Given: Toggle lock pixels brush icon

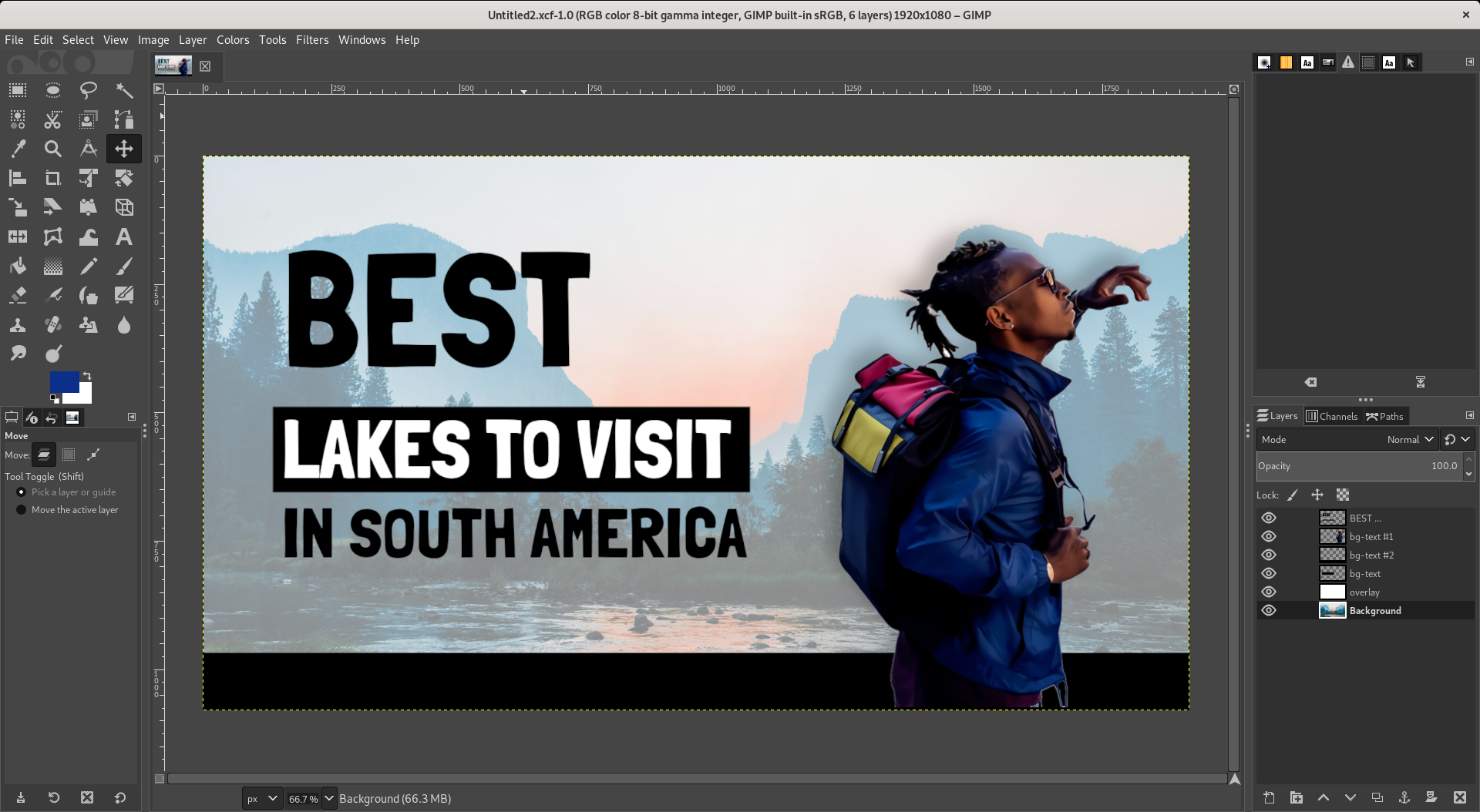Looking at the screenshot, I should point(1293,495).
